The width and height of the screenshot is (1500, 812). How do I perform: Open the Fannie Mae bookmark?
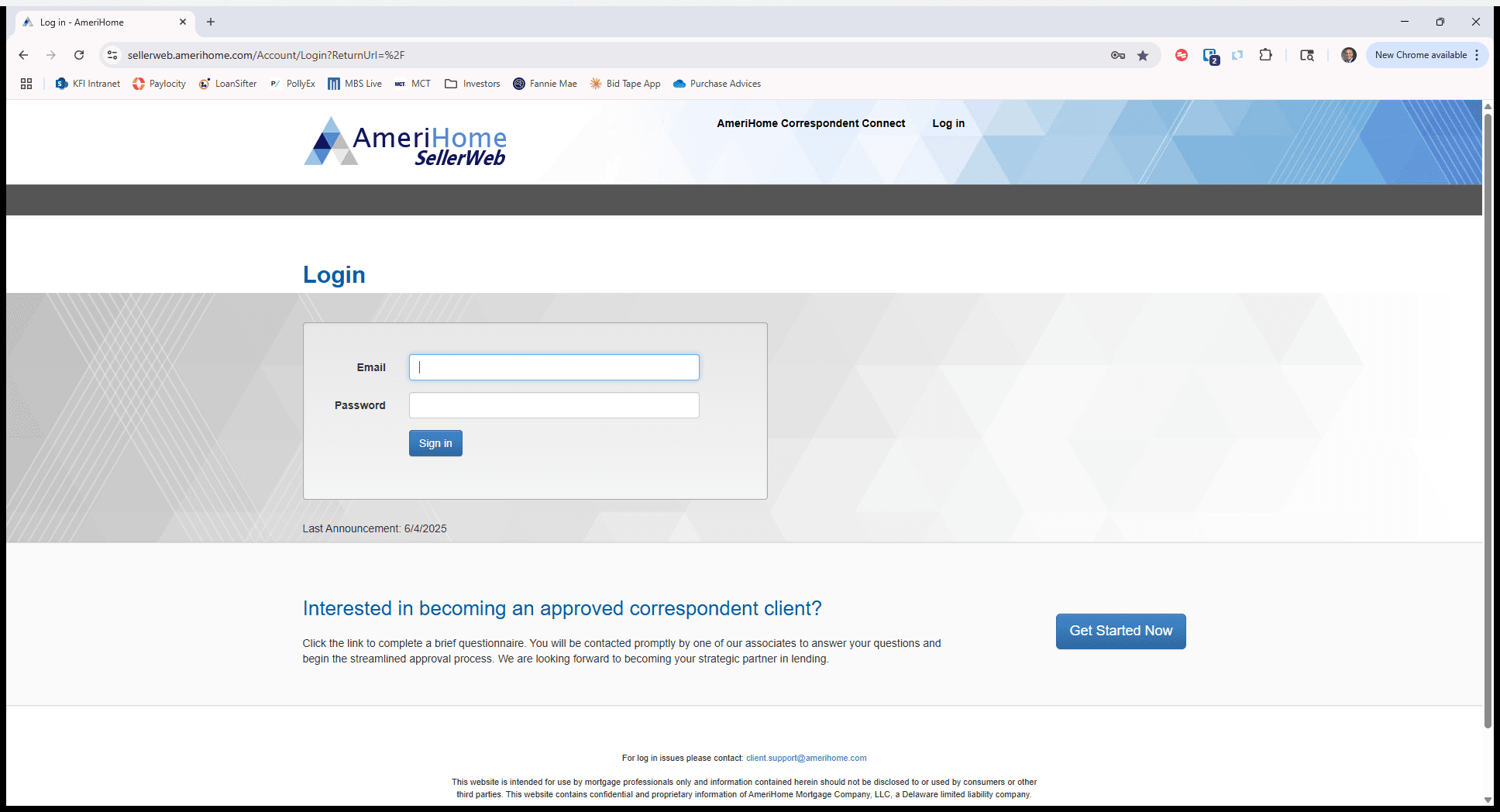coord(545,84)
